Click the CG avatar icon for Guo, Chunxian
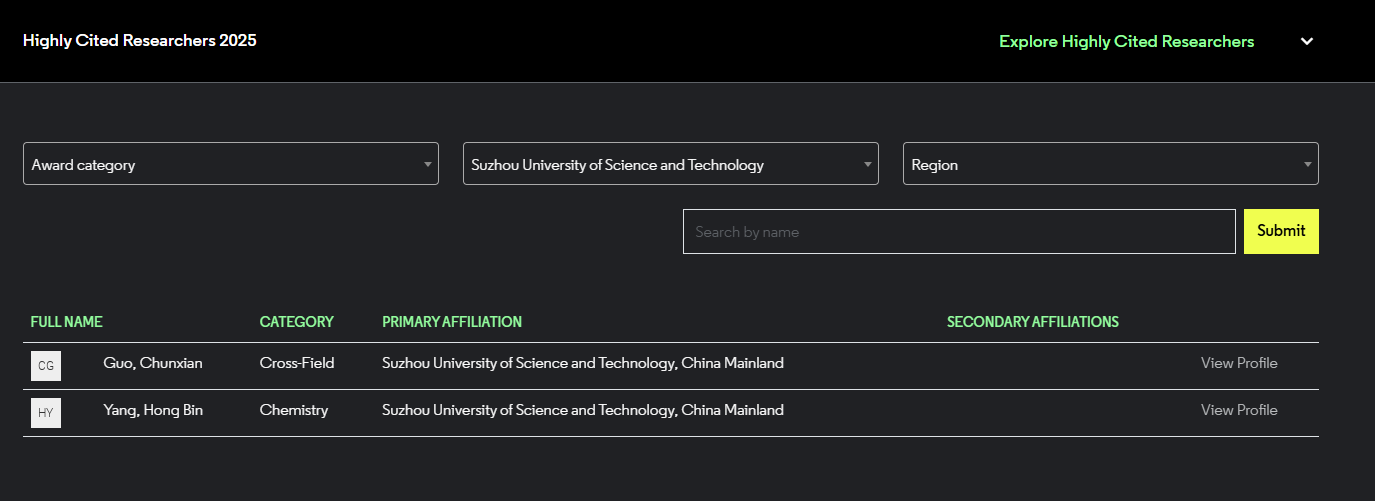Screen dimensions: 1375x501 pyautogui.click(x=46, y=366)
